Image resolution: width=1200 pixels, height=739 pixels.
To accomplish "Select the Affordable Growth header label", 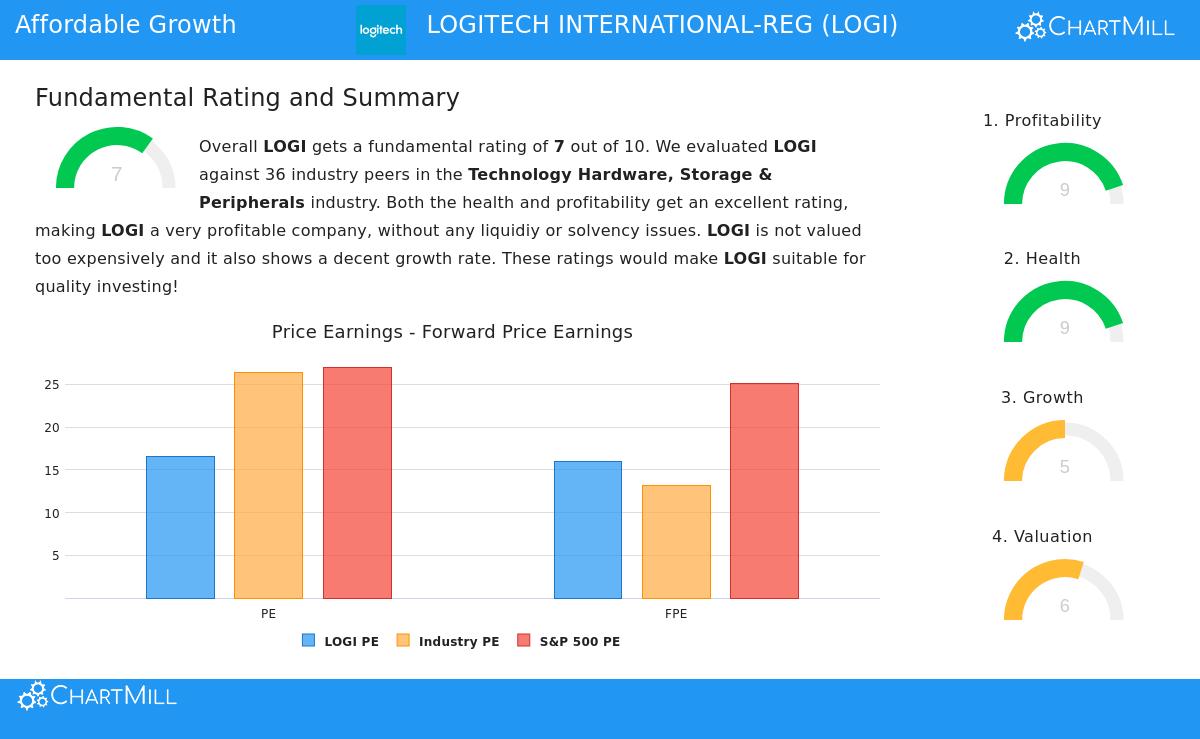I will (125, 25).
